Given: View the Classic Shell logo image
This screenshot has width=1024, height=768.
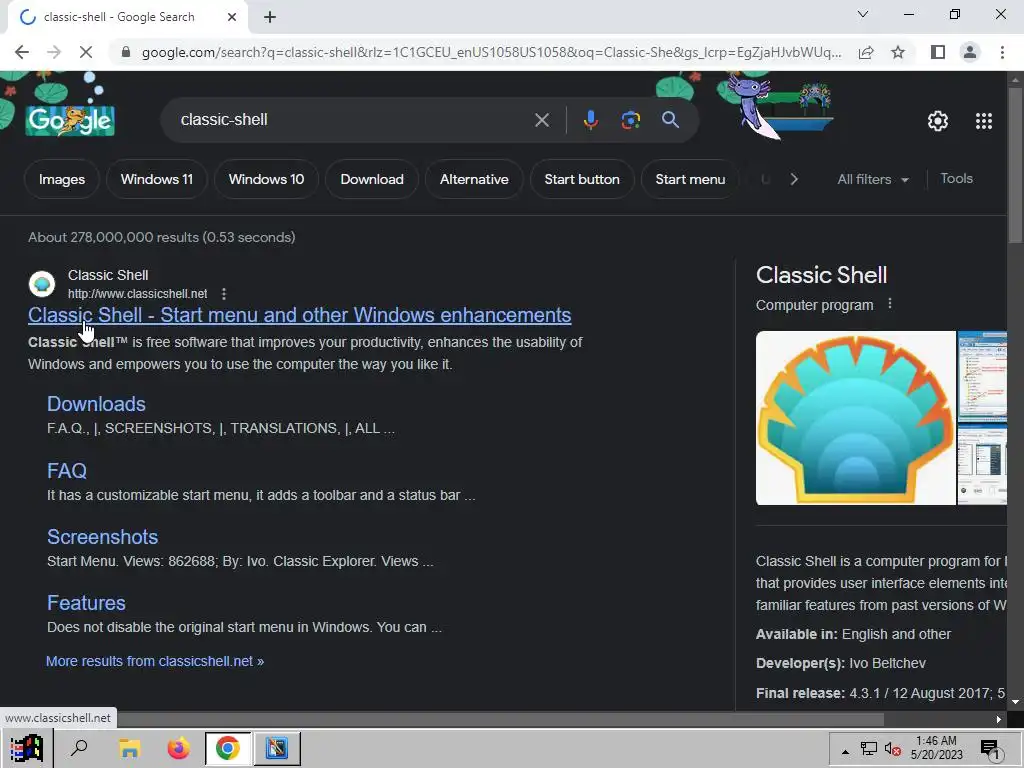Looking at the screenshot, I should 856,418.
